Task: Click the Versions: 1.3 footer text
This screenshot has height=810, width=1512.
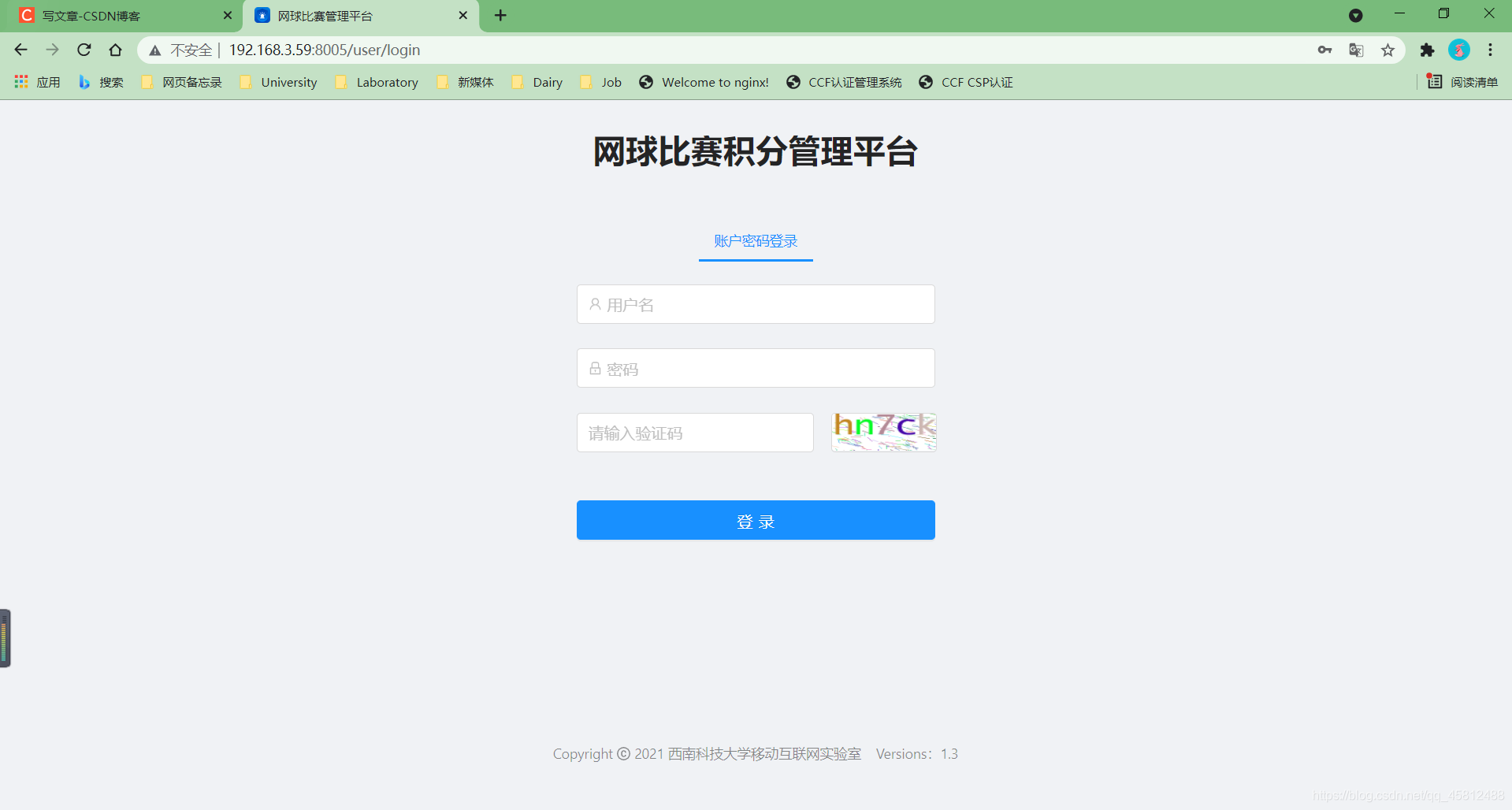Action: click(x=917, y=754)
